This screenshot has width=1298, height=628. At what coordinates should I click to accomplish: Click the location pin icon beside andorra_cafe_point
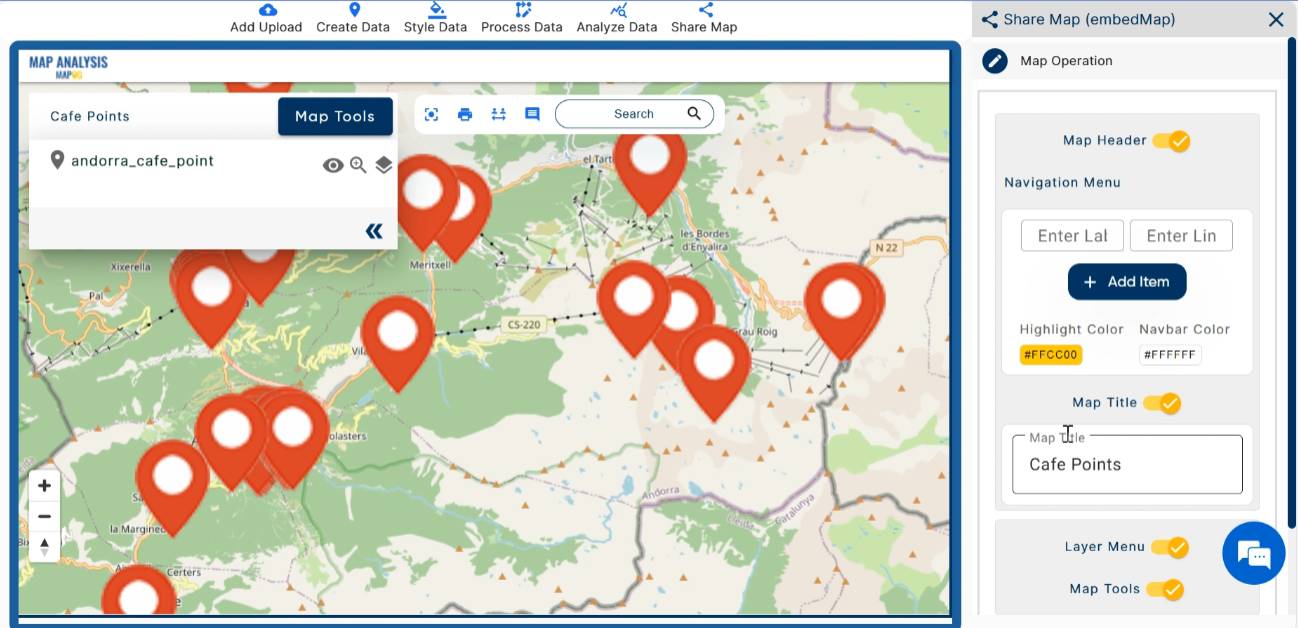(57, 160)
